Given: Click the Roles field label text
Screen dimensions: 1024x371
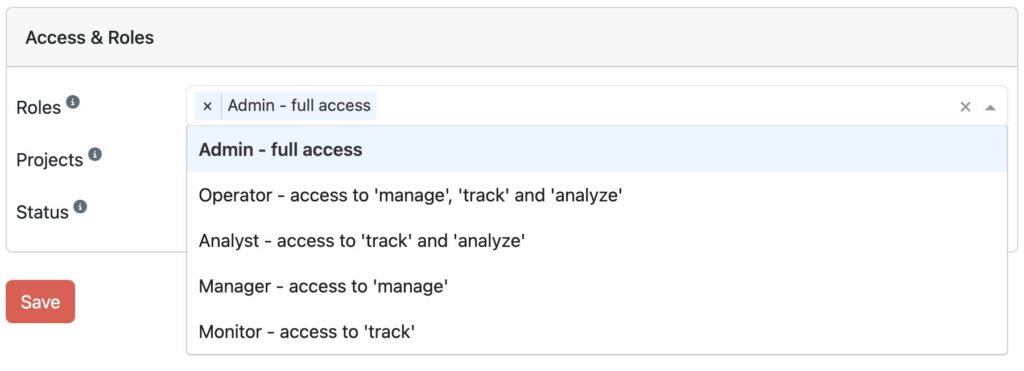Looking at the screenshot, I should 39,108.
